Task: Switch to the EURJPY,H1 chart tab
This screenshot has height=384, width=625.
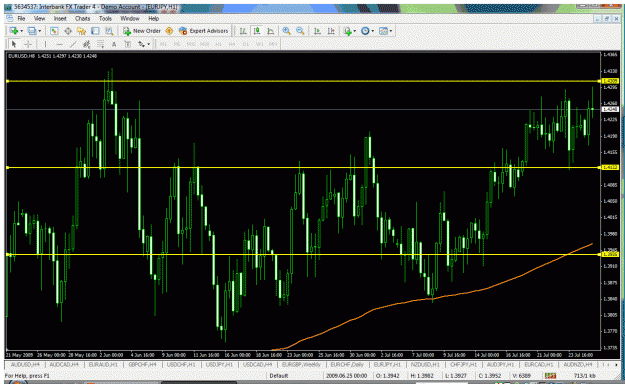Action: (x=387, y=364)
